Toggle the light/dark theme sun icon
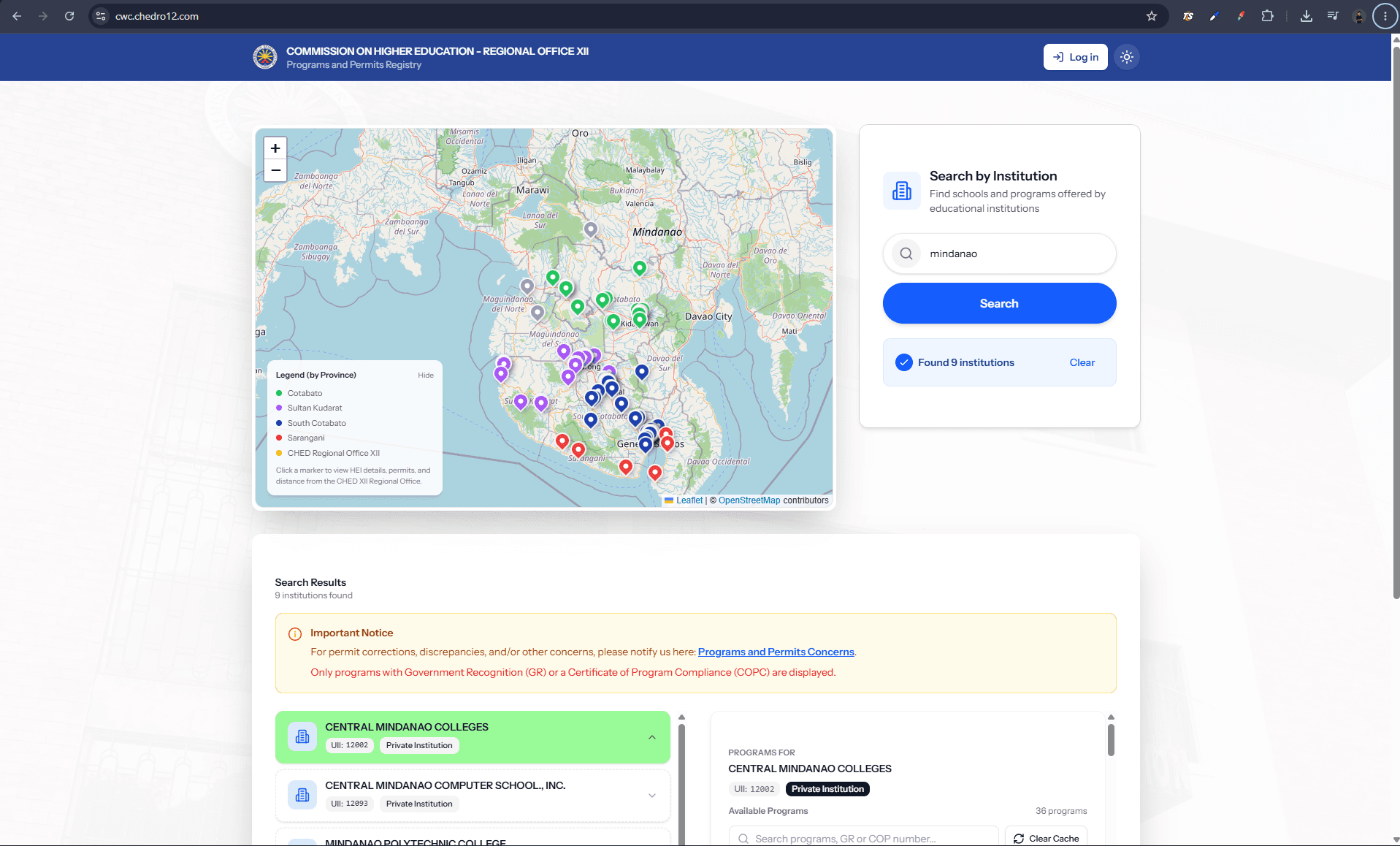 point(1127,57)
